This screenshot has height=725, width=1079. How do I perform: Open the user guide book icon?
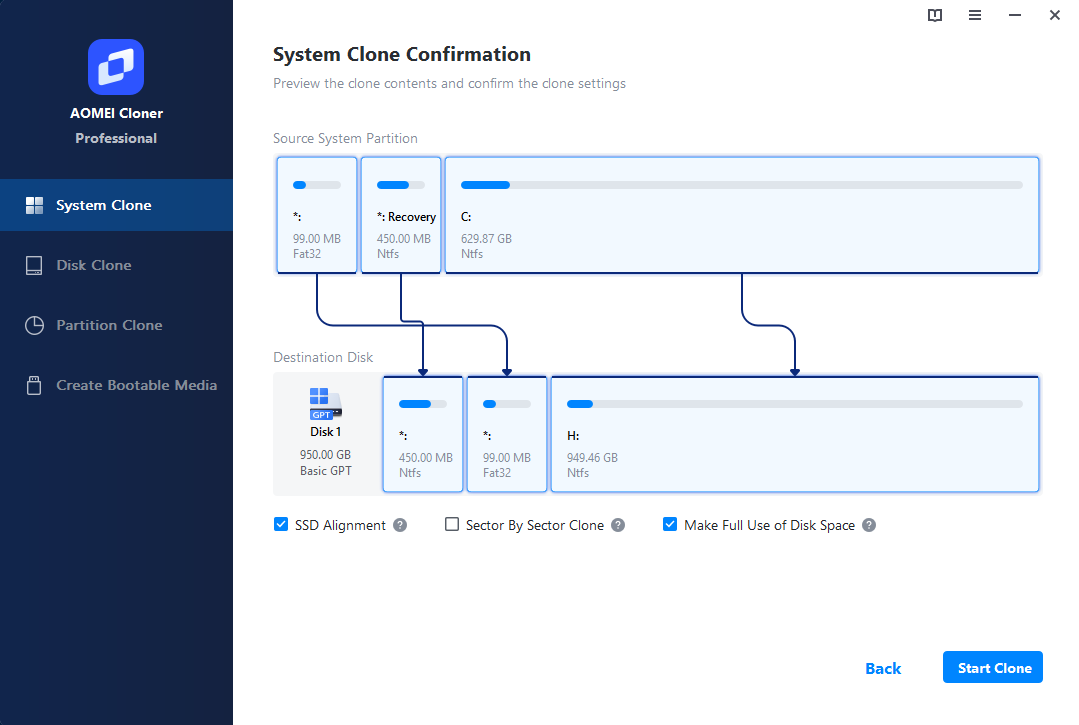tap(934, 15)
